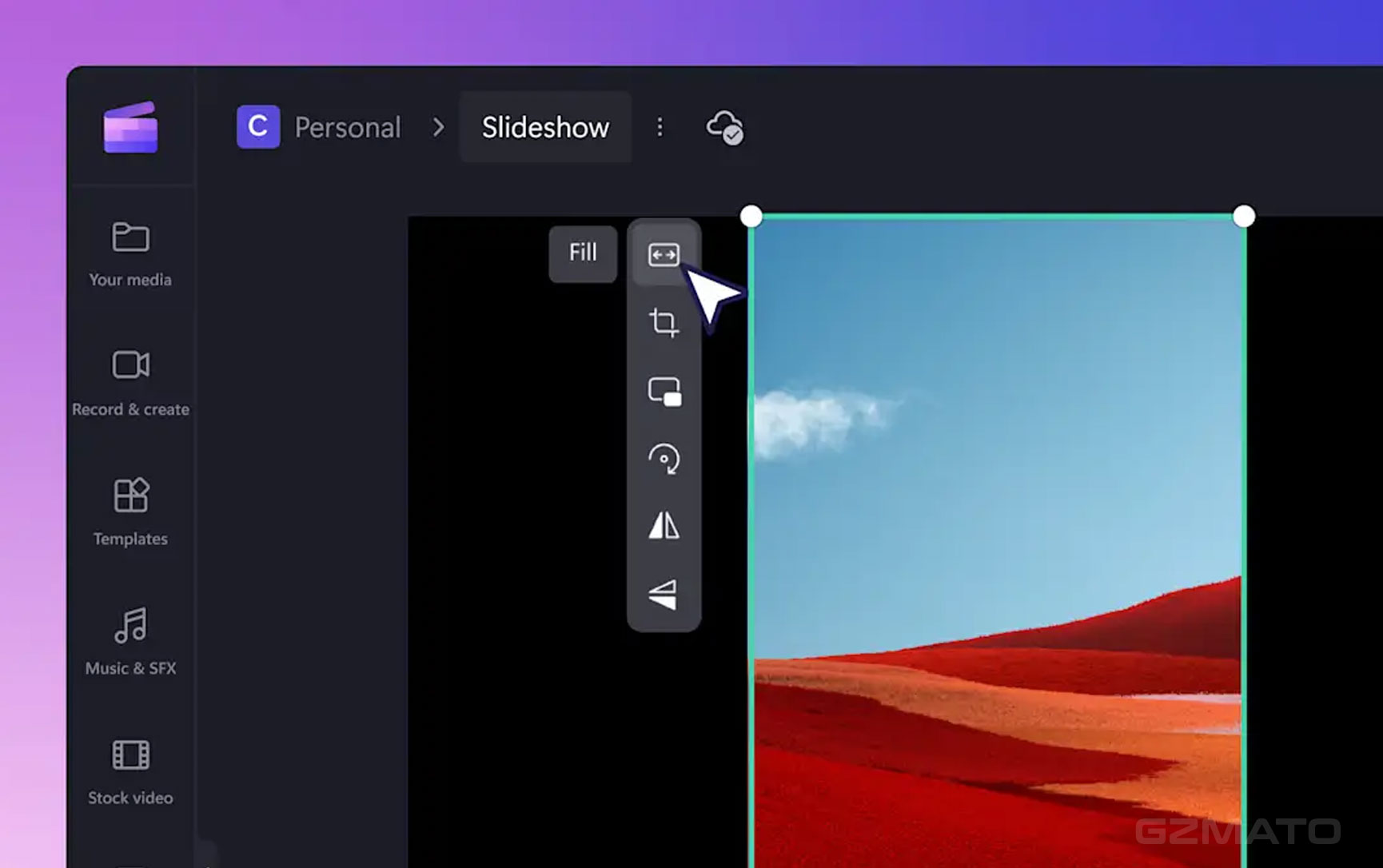Go to the Personal workspace breadcrumb
The width and height of the screenshot is (1383, 868).
pyautogui.click(x=348, y=127)
